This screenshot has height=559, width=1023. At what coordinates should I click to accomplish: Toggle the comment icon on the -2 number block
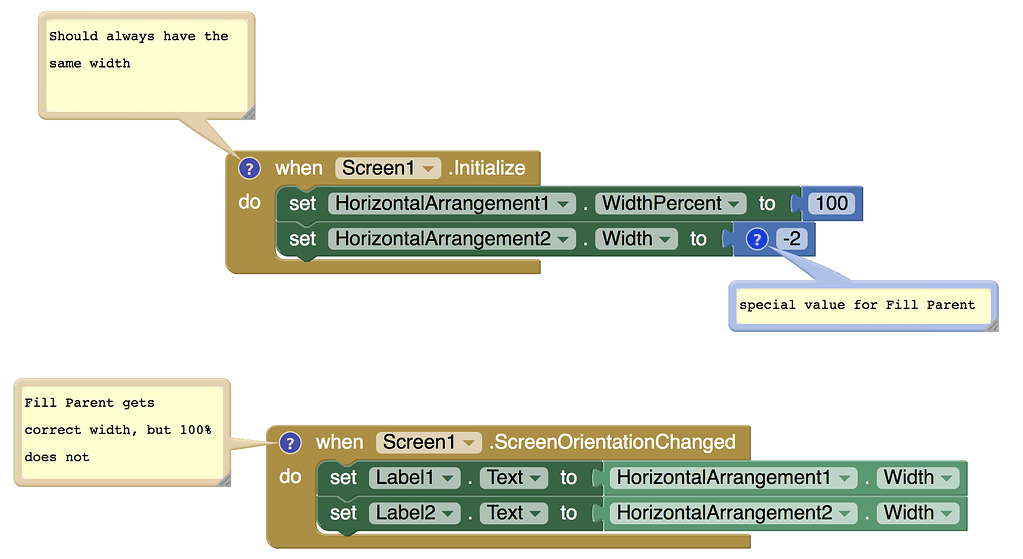click(757, 239)
